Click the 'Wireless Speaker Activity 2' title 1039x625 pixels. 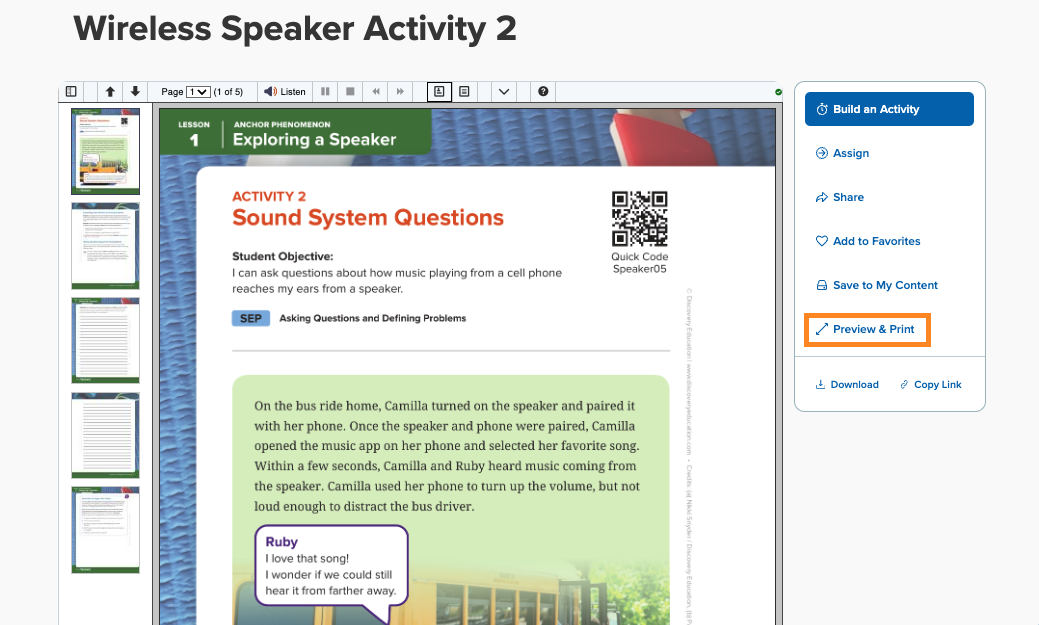(295, 28)
